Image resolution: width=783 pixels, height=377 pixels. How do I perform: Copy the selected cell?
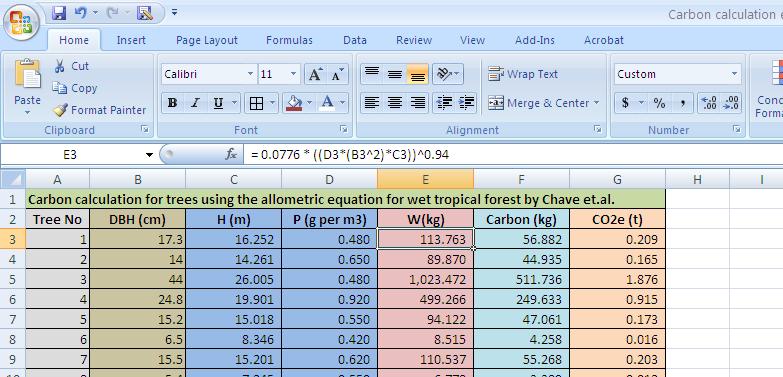pyautogui.click(x=74, y=88)
